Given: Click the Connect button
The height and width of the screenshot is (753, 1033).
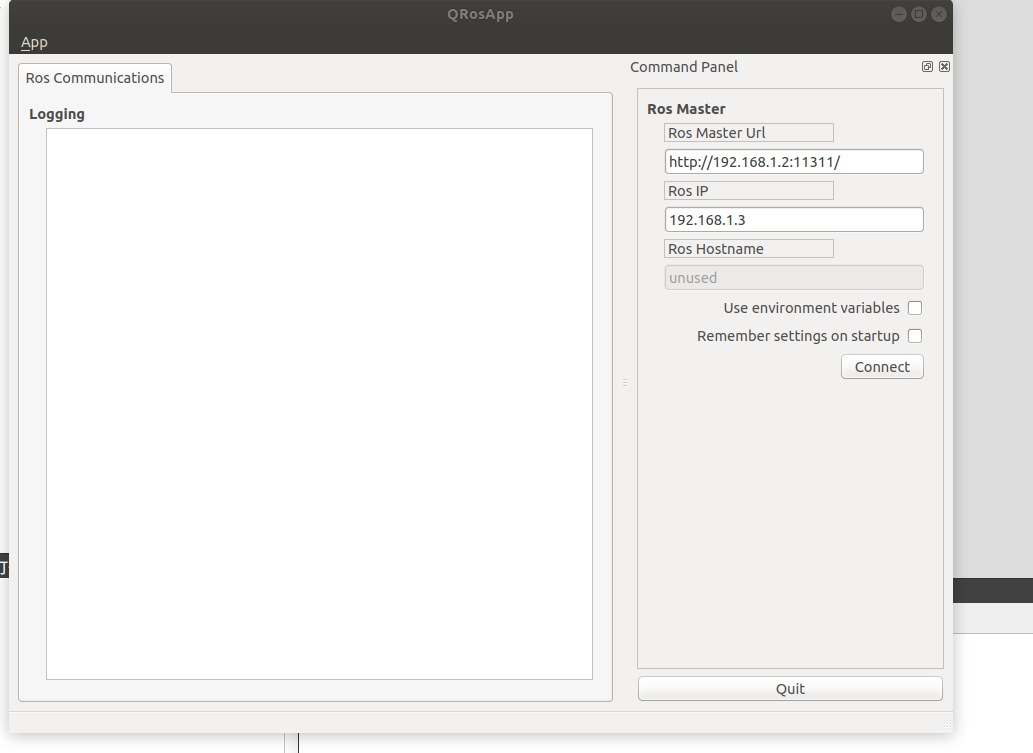Looking at the screenshot, I should 882,367.
